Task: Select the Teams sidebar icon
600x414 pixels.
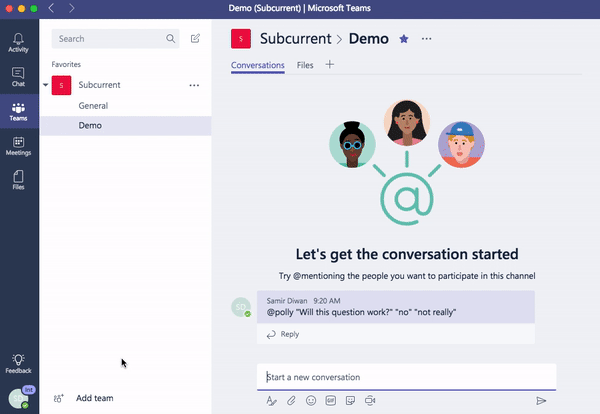Action: click(18, 111)
